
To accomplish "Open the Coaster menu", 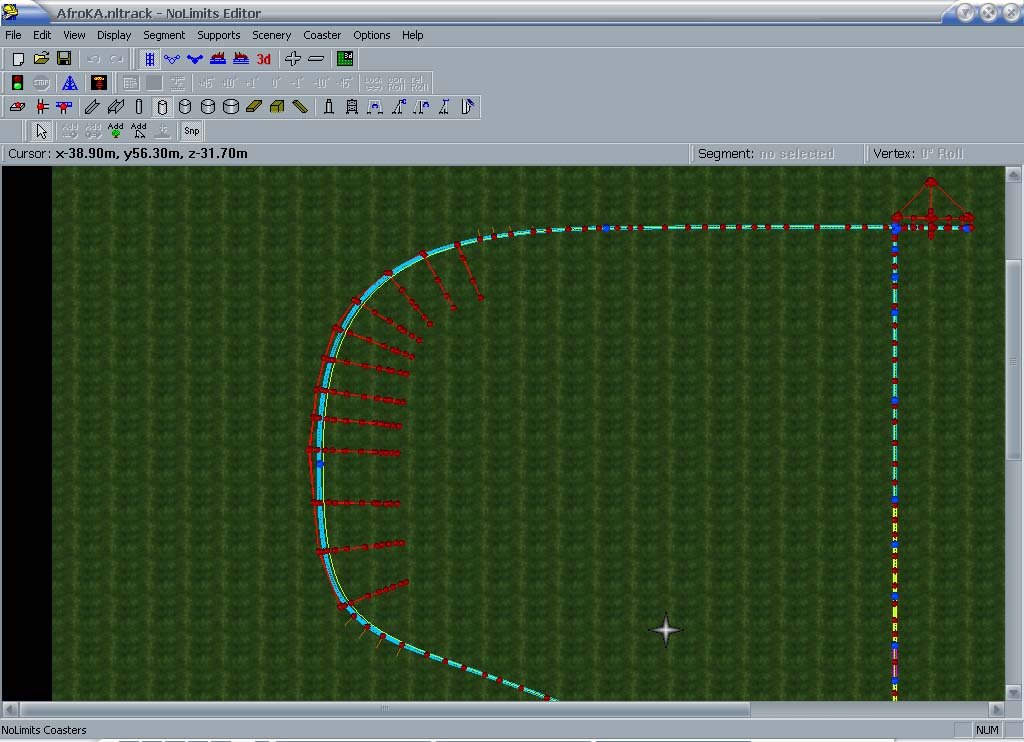I will click(x=322, y=35).
